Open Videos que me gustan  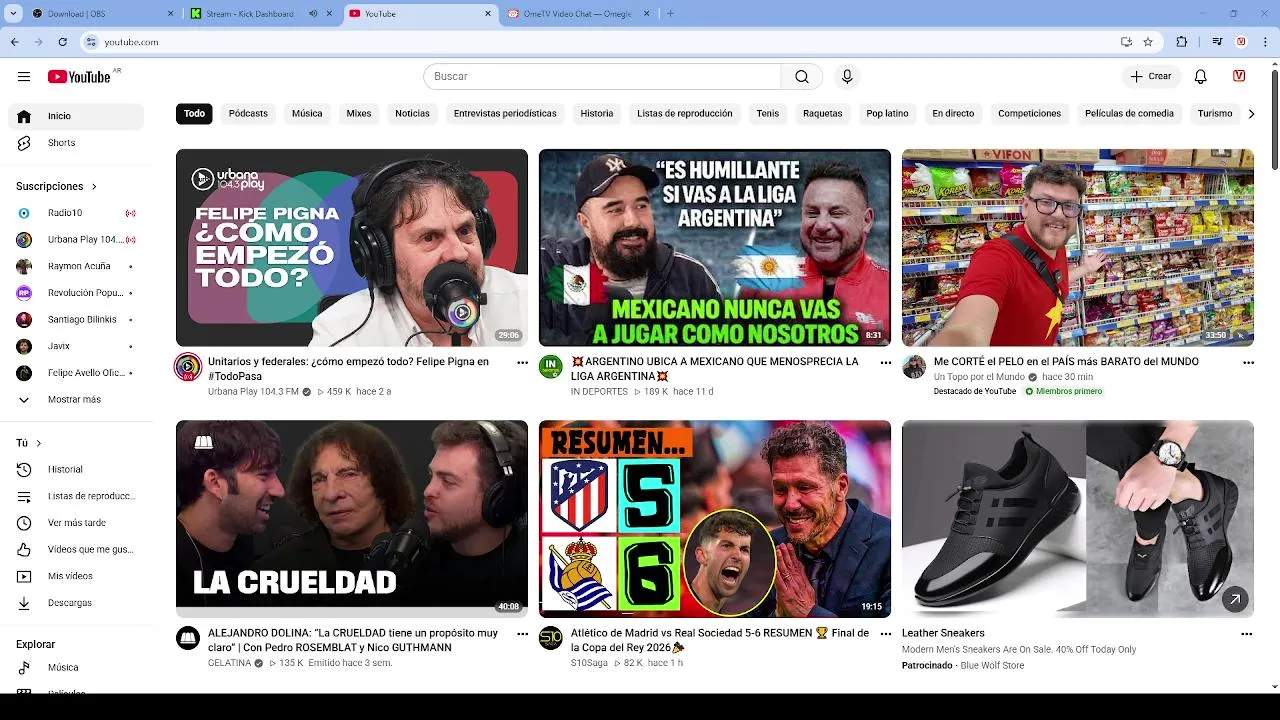(x=76, y=550)
